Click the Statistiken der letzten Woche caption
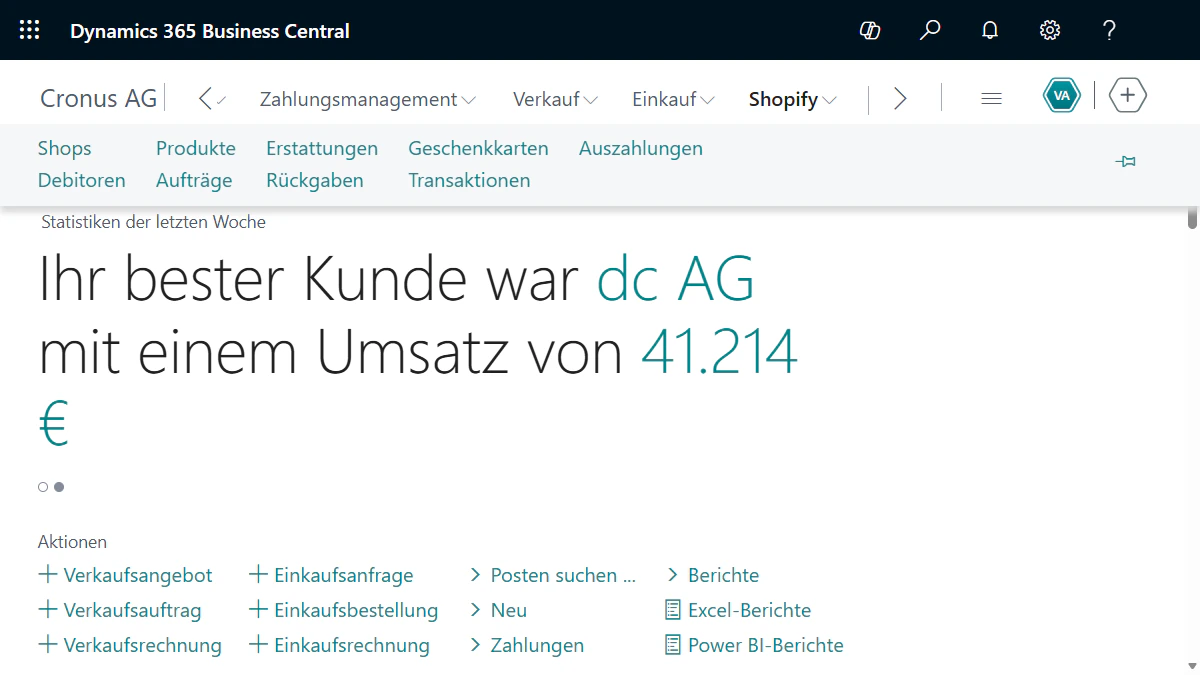Screen dimensions: 1200x675 pos(153,222)
